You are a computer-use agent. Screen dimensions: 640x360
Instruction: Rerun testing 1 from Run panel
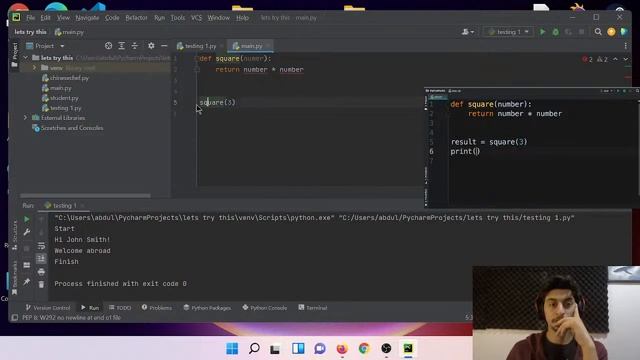(27, 219)
